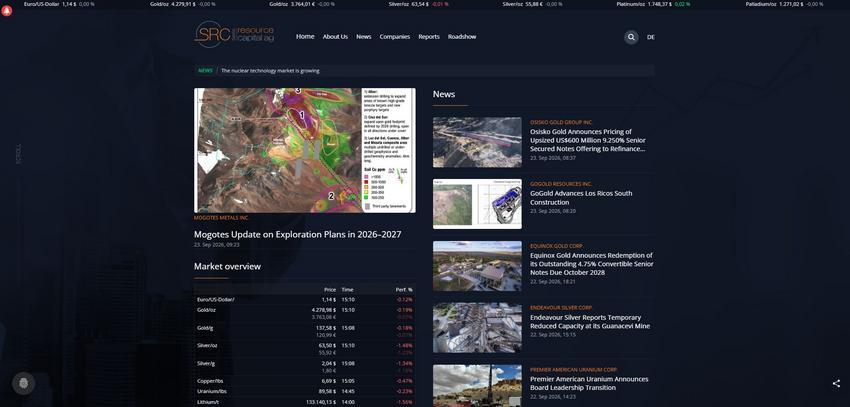
Task: Select the Gold/oz row in market table
Action: click(305, 313)
